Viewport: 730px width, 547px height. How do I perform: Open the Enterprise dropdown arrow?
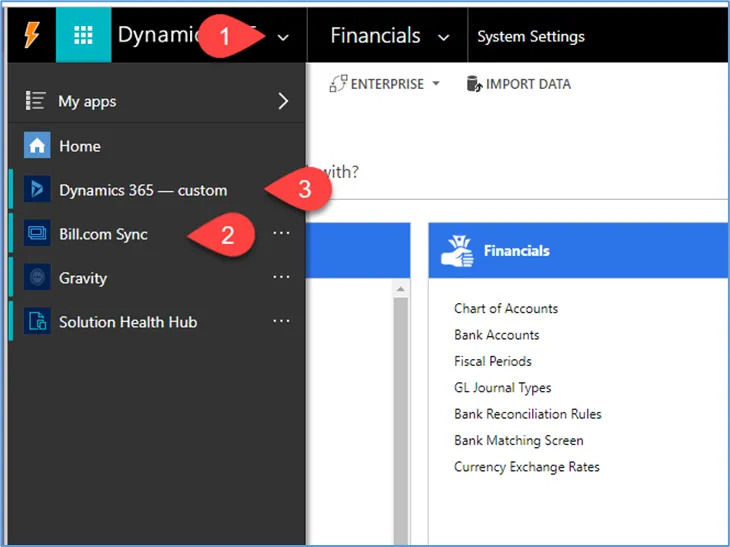436,83
